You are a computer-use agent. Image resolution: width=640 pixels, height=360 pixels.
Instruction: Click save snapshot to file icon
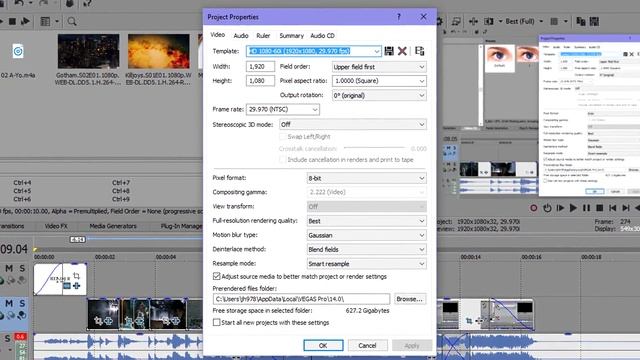pos(594,21)
